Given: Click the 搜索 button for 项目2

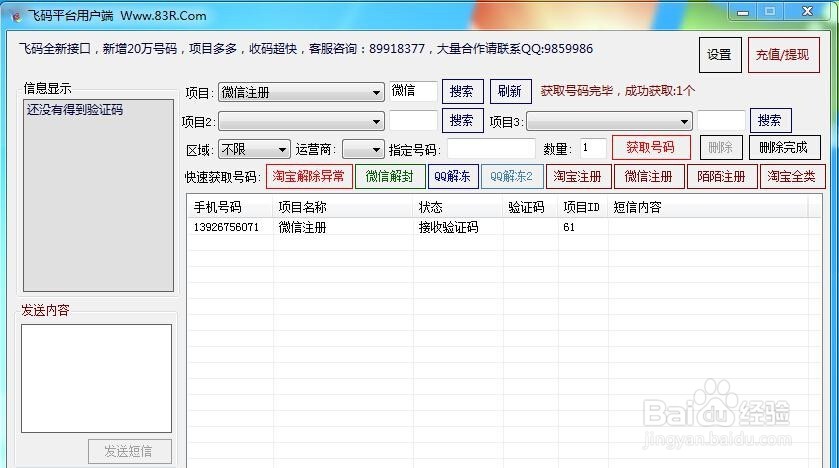Looking at the screenshot, I should (462, 120).
